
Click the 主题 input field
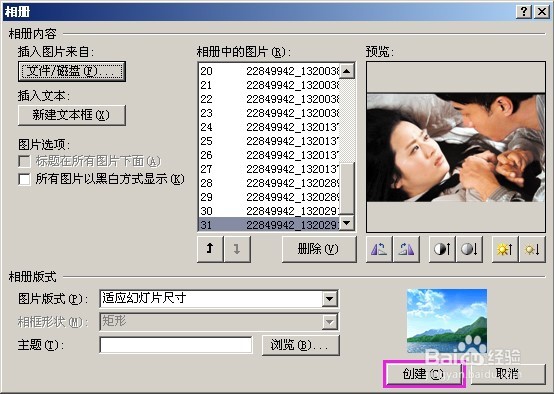(176, 345)
